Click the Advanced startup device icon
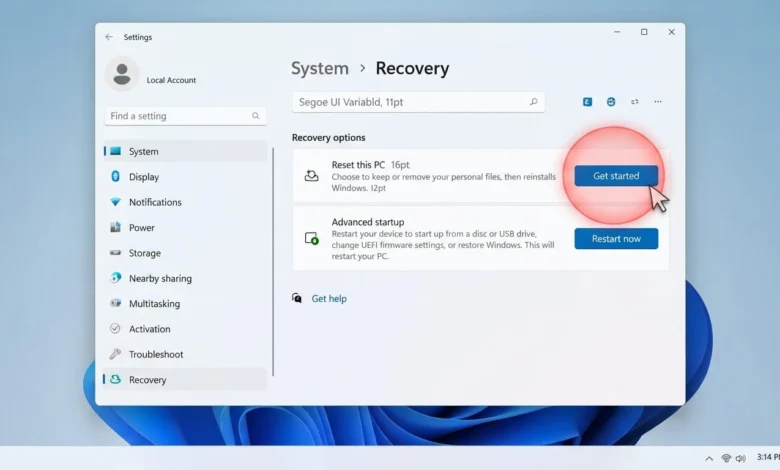 click(x=311, y=238)
